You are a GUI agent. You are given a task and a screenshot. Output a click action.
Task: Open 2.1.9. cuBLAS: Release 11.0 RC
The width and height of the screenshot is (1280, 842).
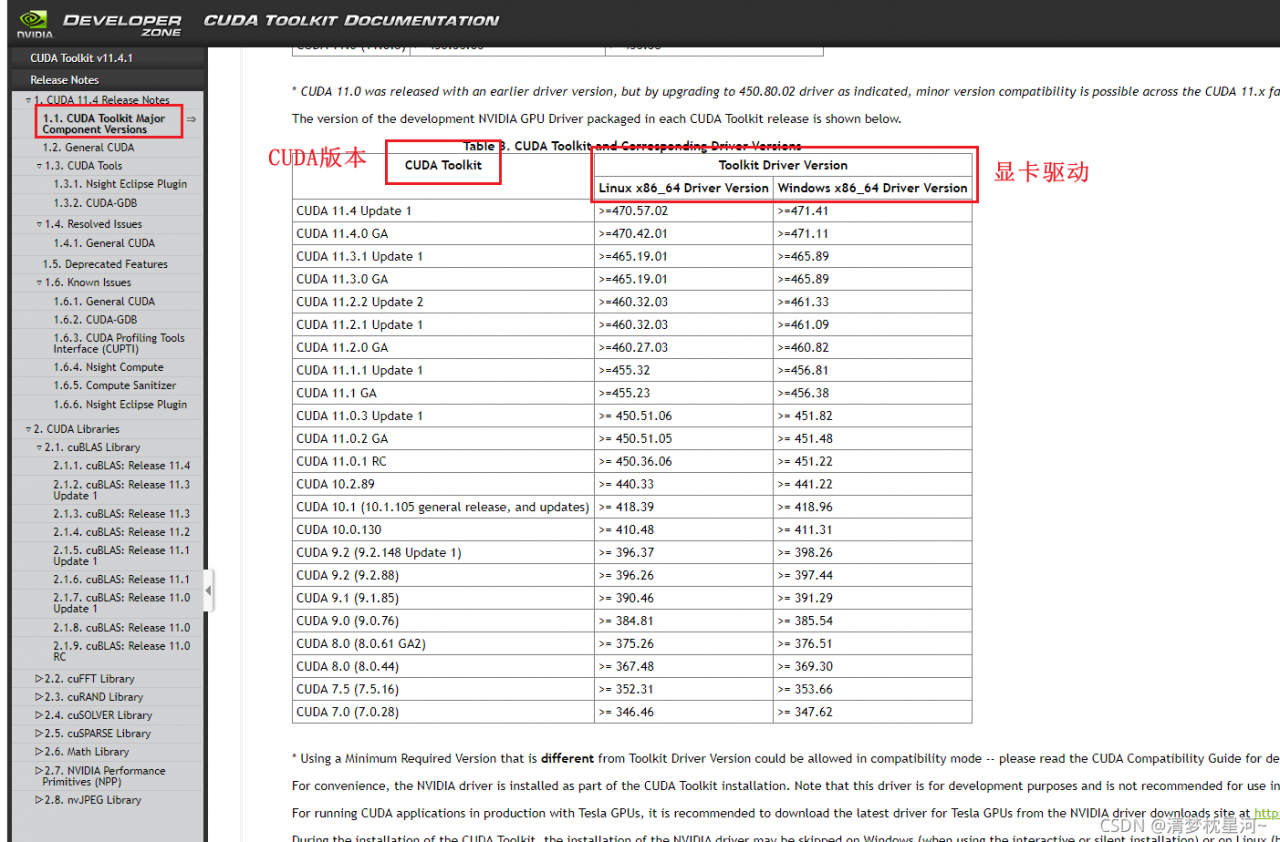(x=121, y=651)
